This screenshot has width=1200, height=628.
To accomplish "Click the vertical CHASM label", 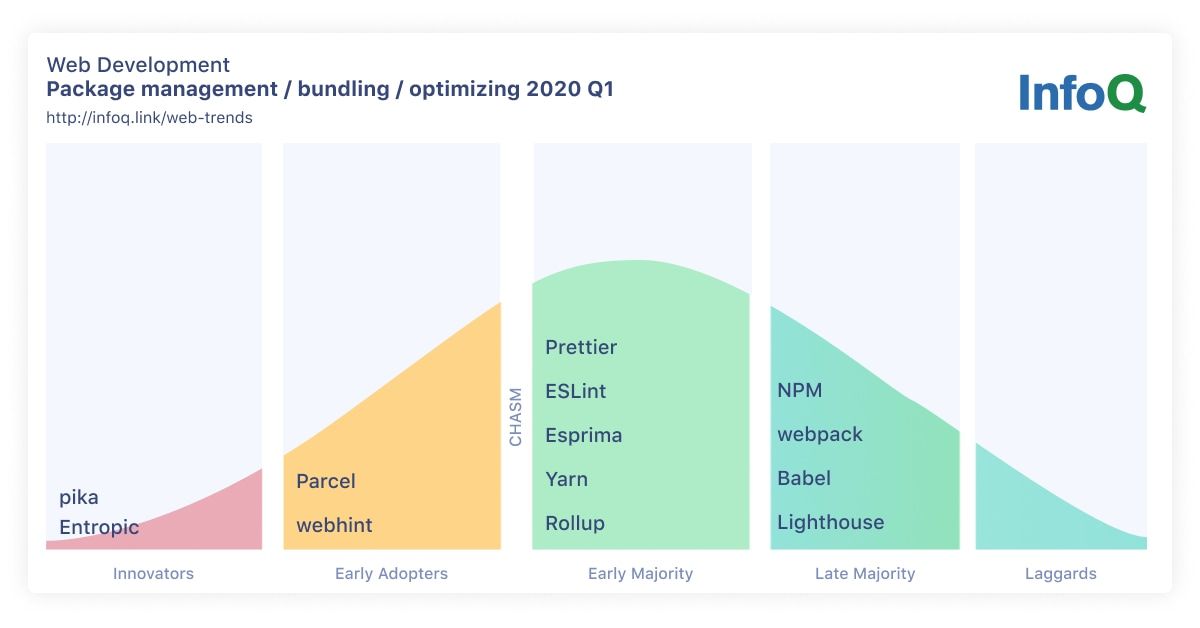I will click(516, 417).
